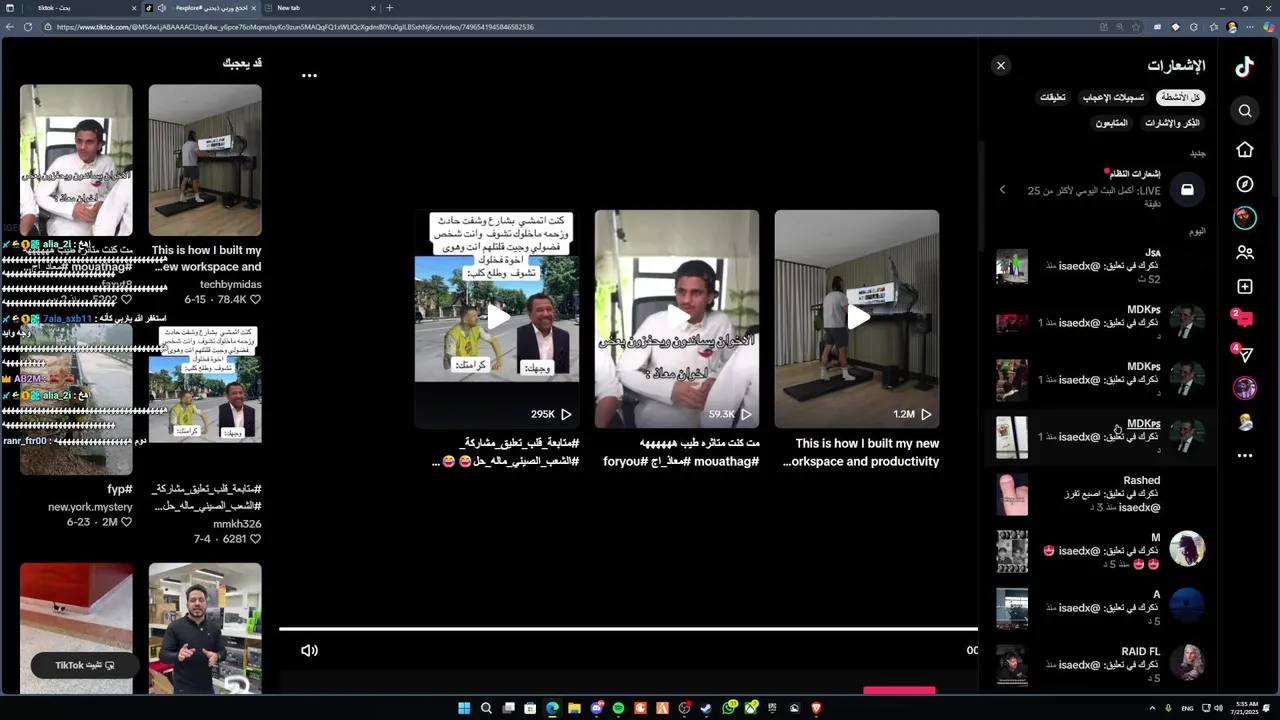Expand the system notifications row chevron
The image size is (1280, 720).
1002,190
